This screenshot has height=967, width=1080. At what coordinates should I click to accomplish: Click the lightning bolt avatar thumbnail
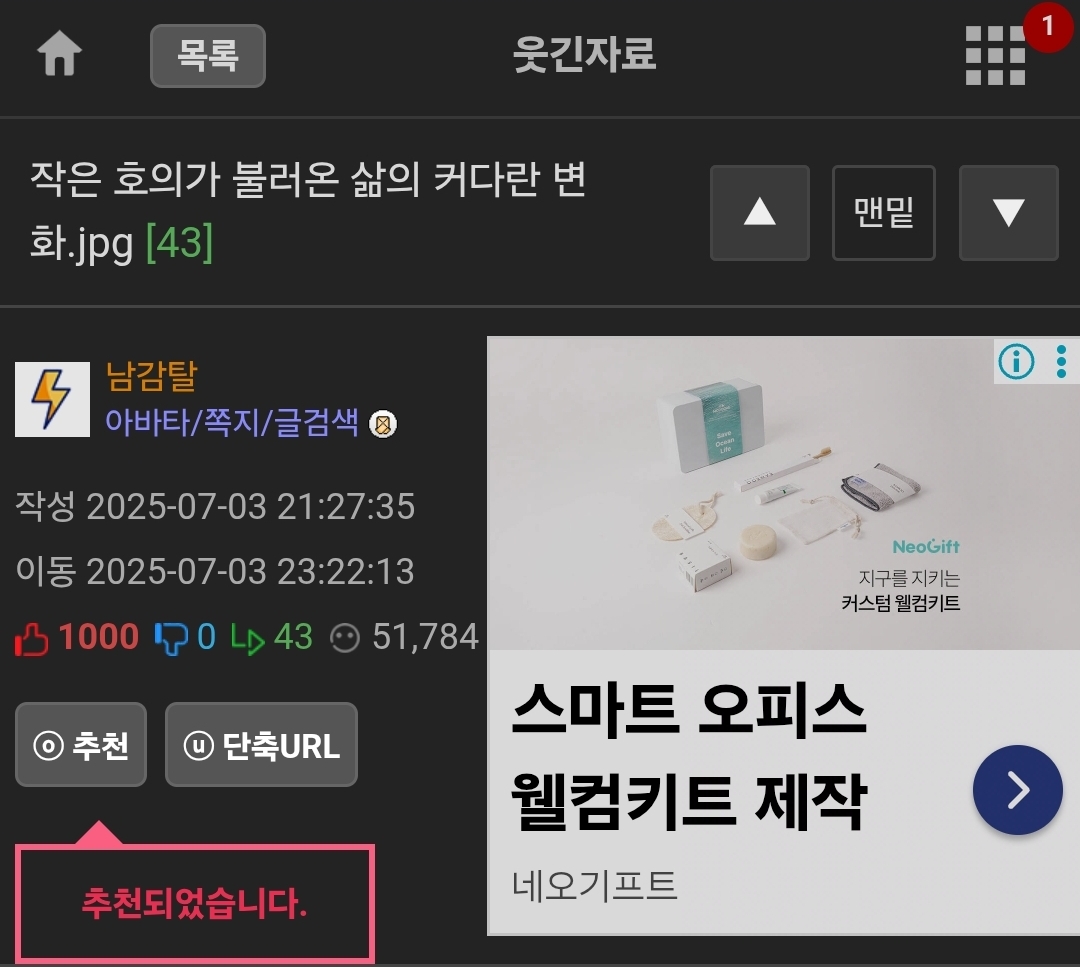pos(52,399)
